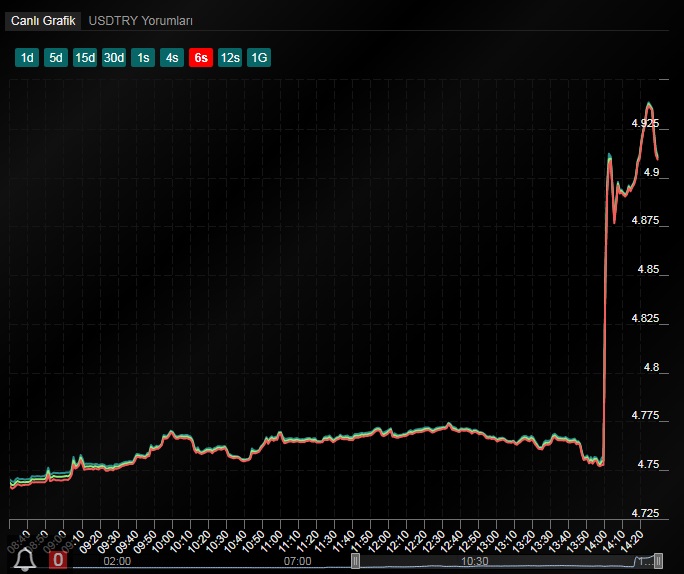
Task: Click the 4.725 price axis label
Action: coord(645,513)
